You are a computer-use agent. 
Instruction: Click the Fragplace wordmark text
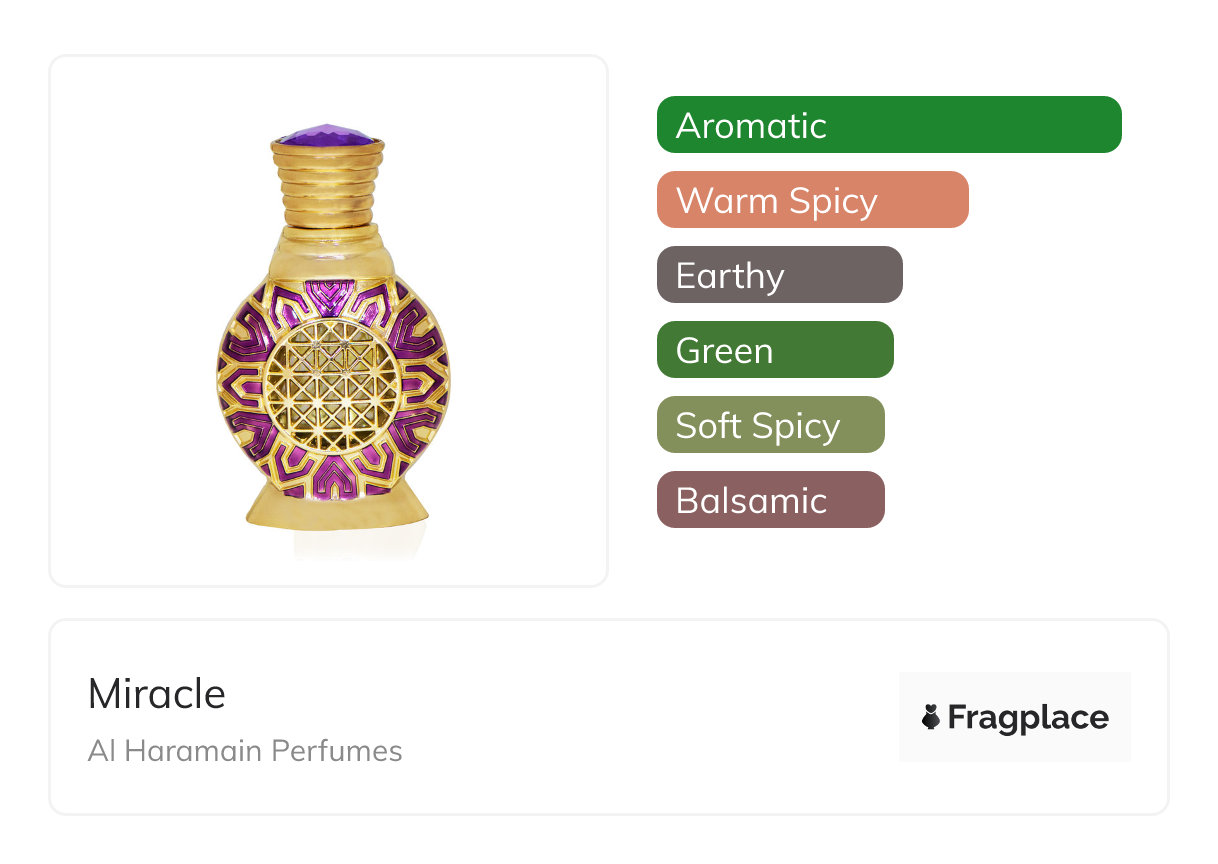click(x=1028, y=717)
